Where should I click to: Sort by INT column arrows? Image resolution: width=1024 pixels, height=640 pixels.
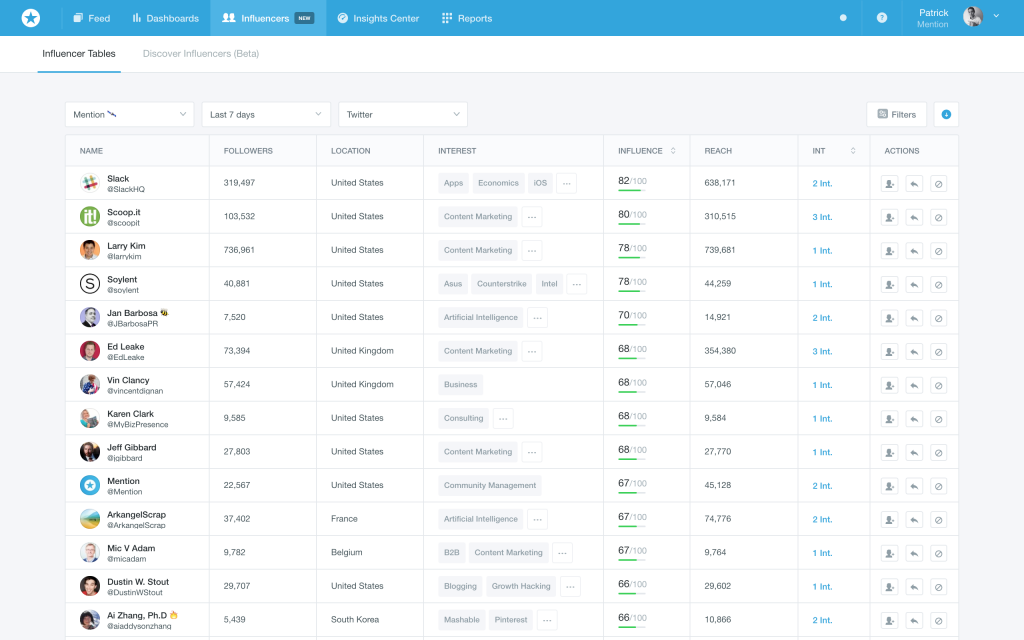(853, 151)
